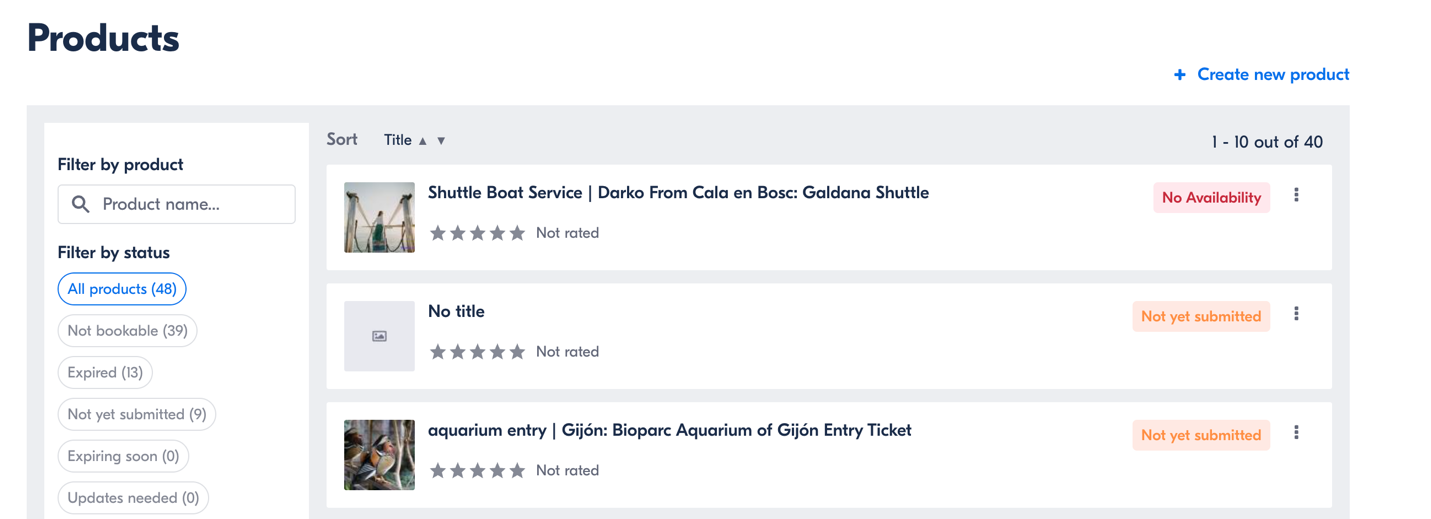The image size is (1431, 519).
Task: Sort titles descending with the down arrow
Action: 441,141
